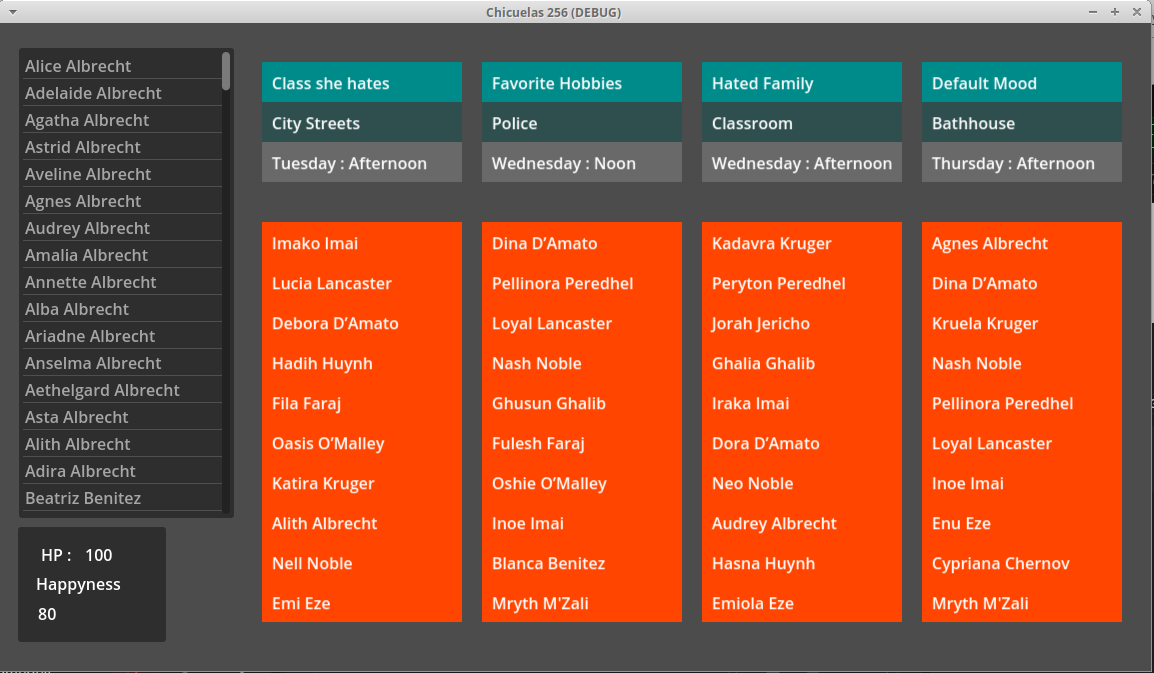Click Wednesday : Noon time slot
This screenshot has height=673, width=1154.
[x=581, y=163]
